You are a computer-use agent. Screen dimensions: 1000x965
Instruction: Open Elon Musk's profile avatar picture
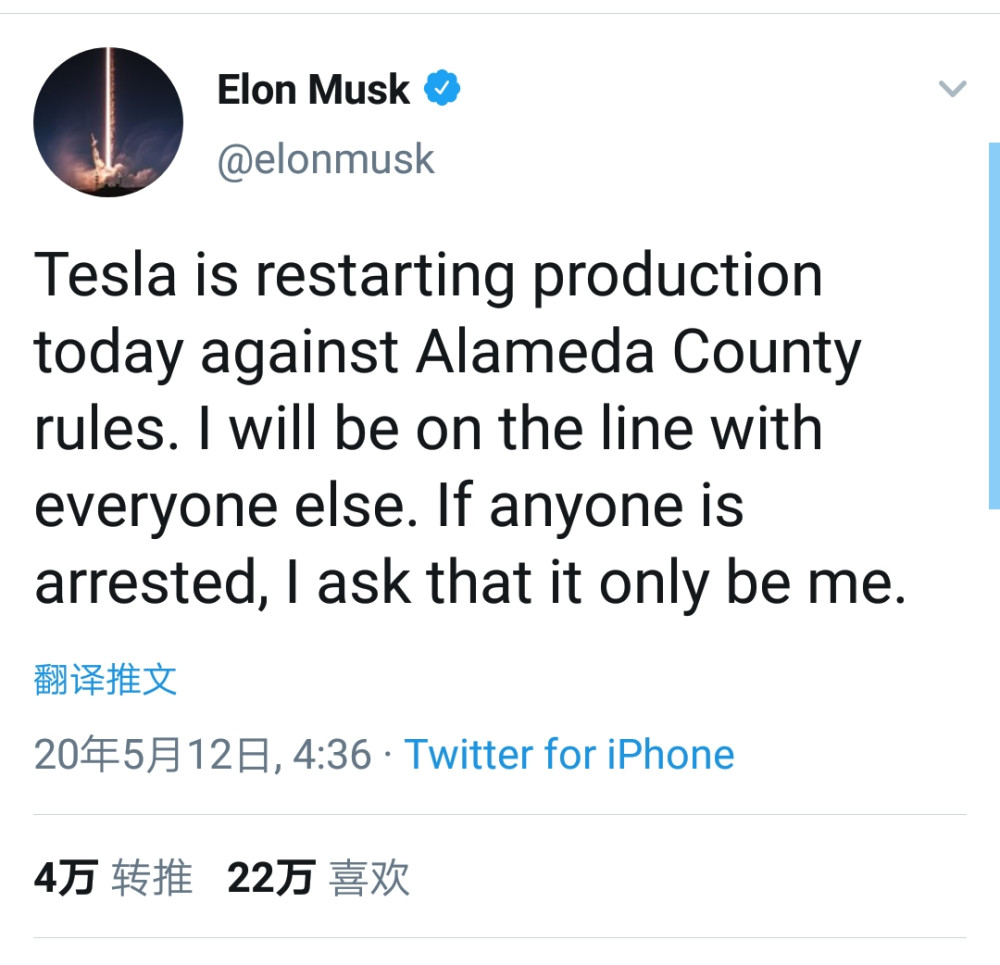[x=108, y=122]
